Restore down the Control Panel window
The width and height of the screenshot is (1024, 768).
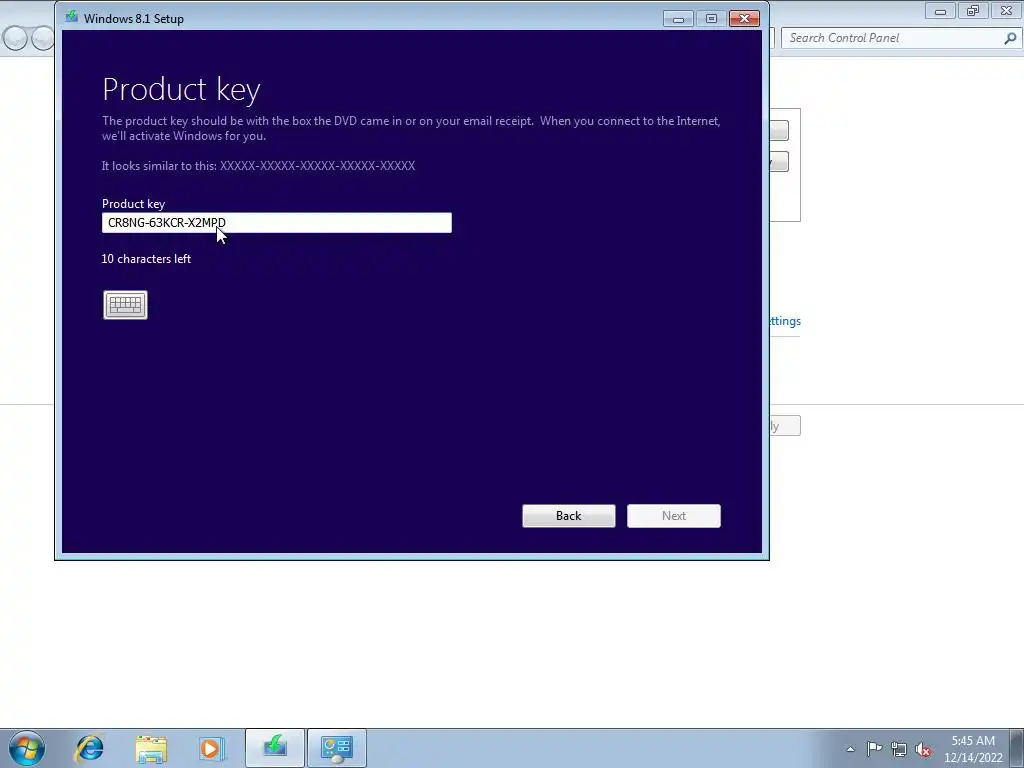(973, 11)
